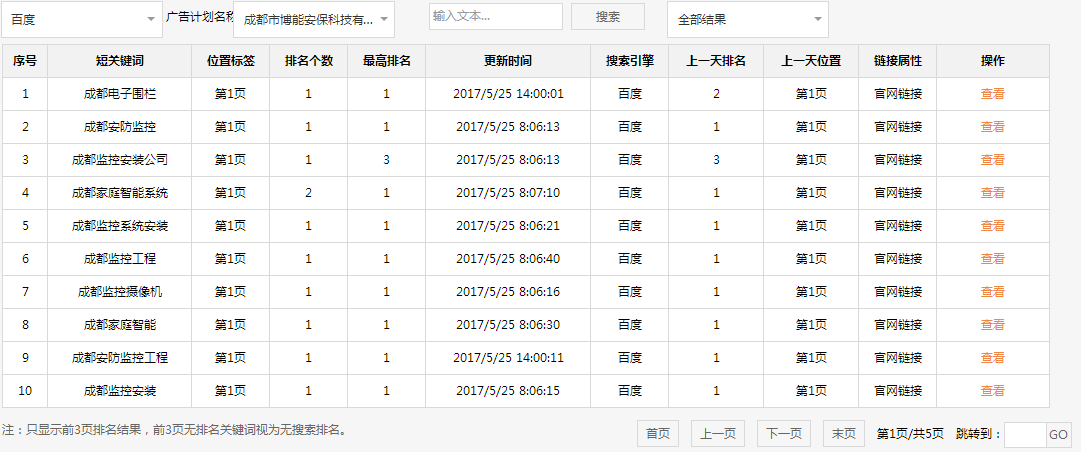Select keyword 成都监控工程

(120, 259)
